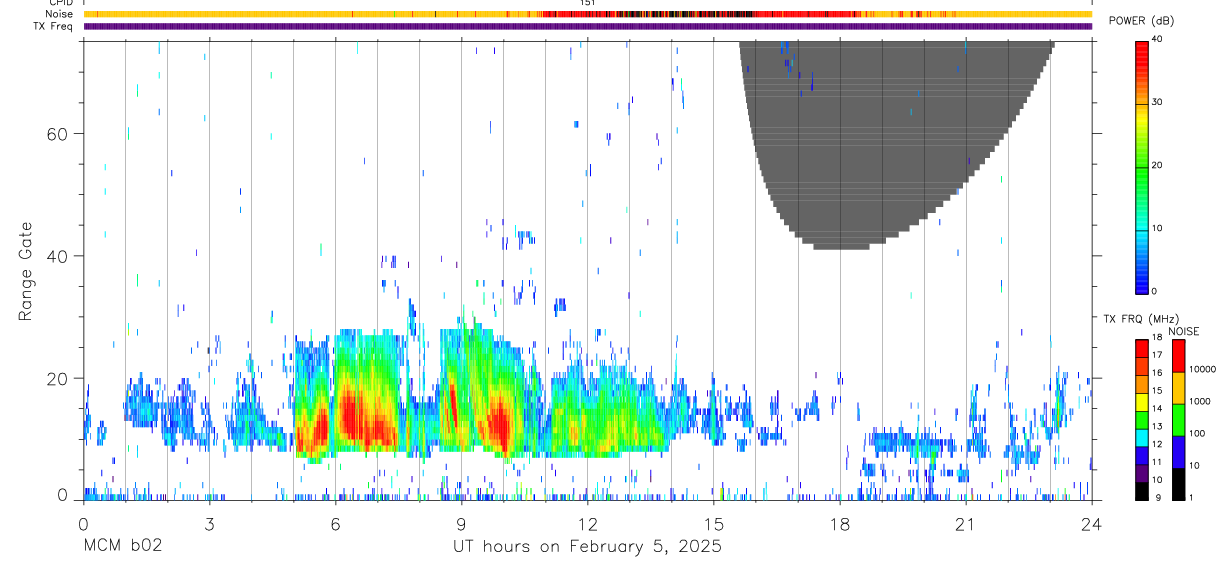Click the POWER (dB) gradient color bar

click(1141, 167)
